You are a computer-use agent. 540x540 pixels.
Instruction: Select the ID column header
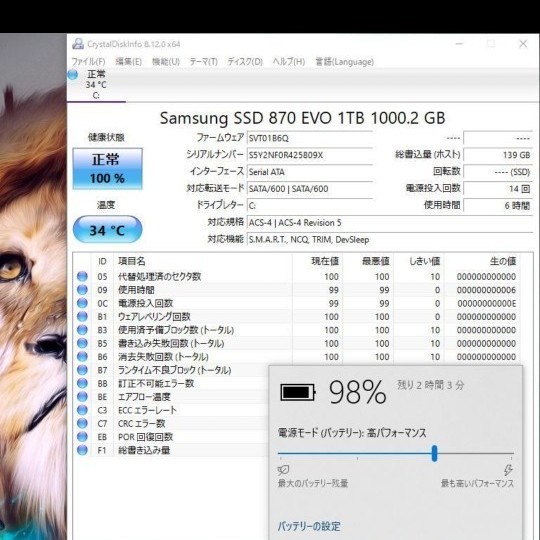102,261
